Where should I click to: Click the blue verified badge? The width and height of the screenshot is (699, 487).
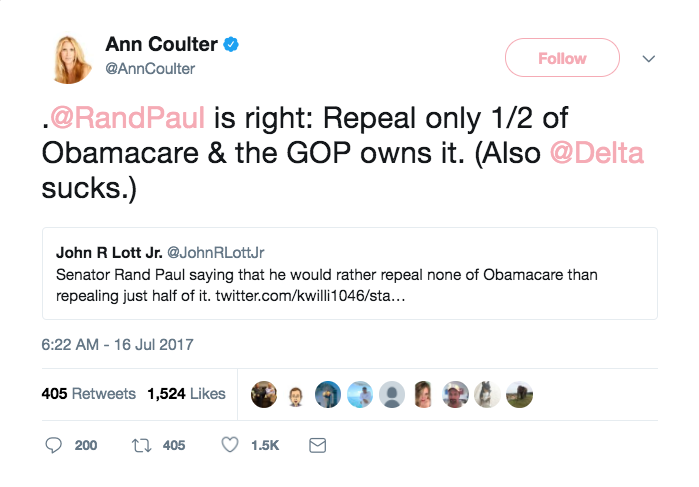(x=231, y=44)
